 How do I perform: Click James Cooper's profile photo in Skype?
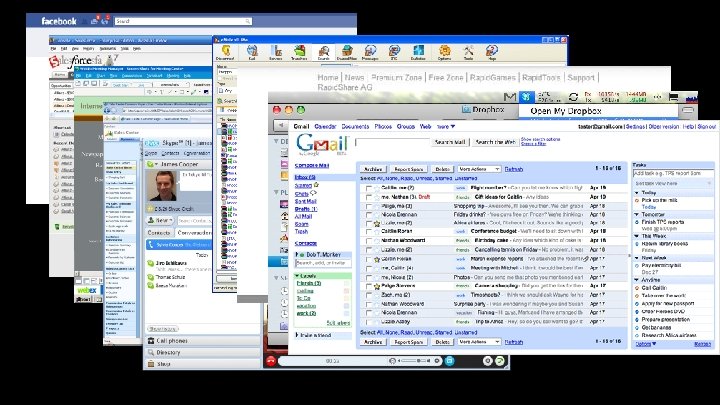(x=163, y=186)
